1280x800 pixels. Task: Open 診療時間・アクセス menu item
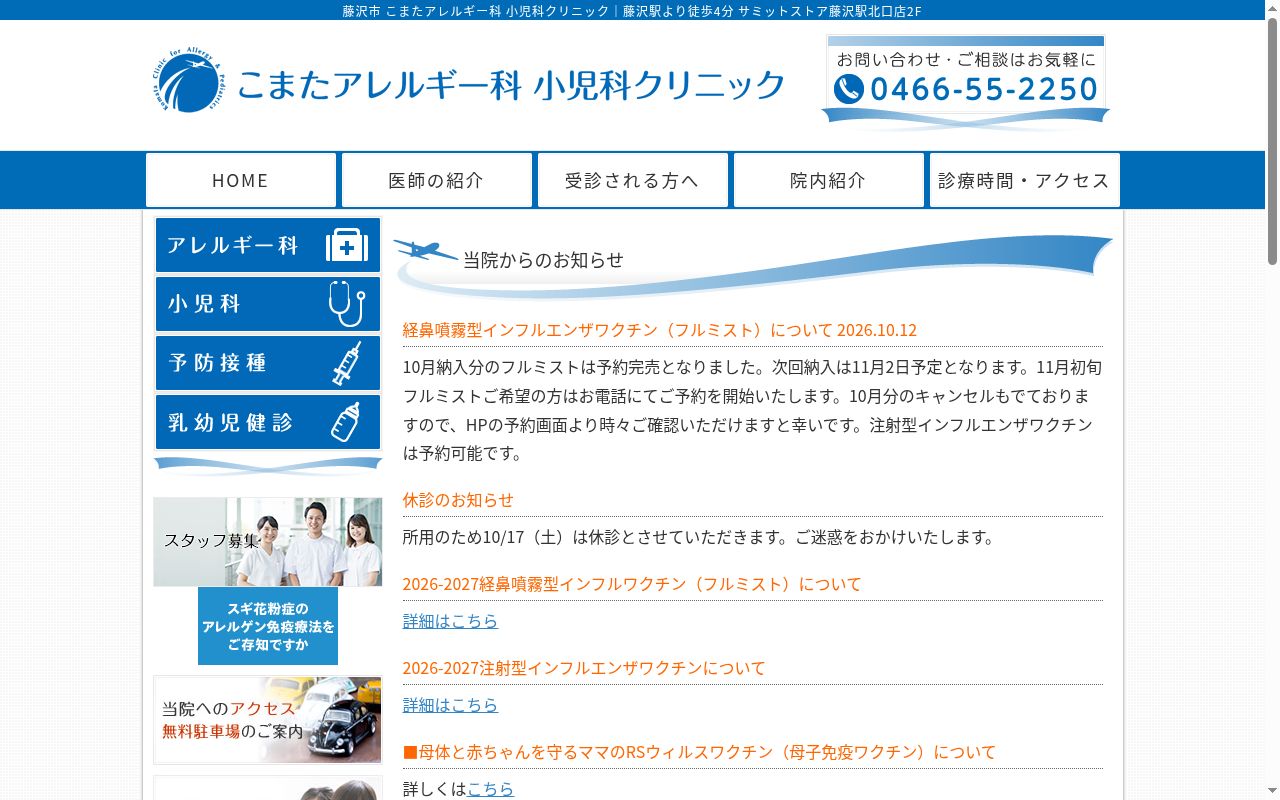tap(1025, 180)
